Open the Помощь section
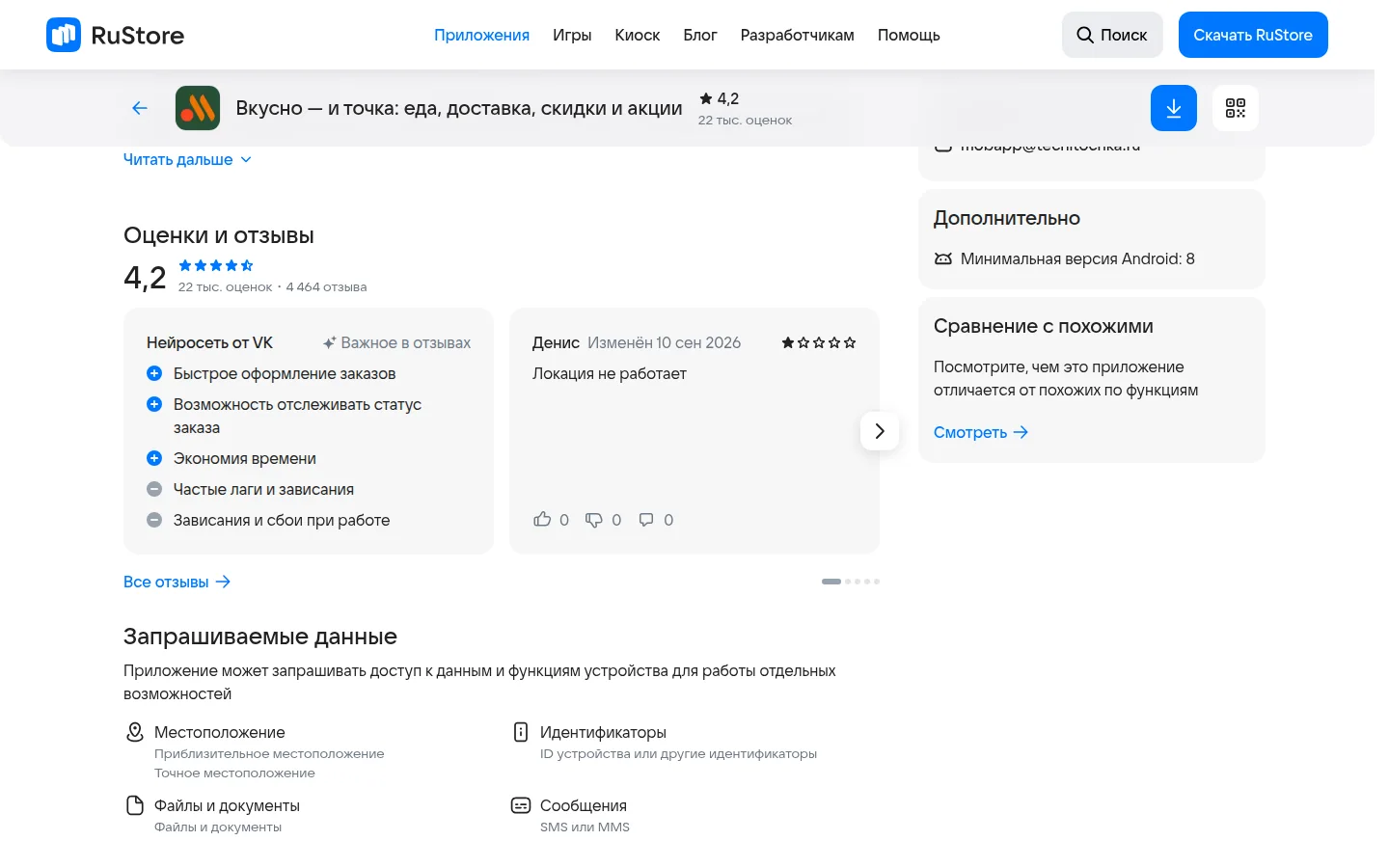The height and width of the screenshot is (868, 1389). coord(909,35)
